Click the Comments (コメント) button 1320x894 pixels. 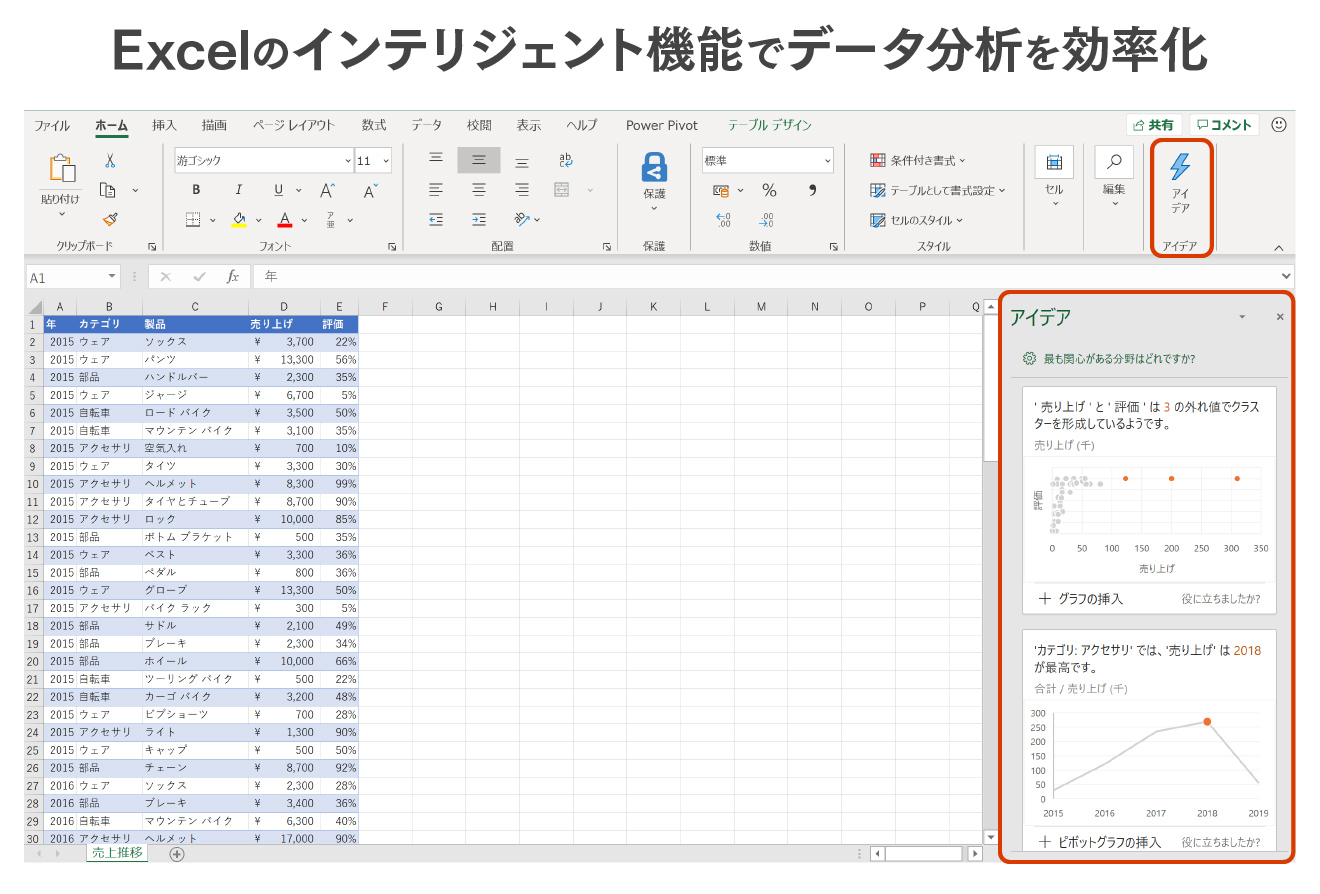coord(1224,125)
